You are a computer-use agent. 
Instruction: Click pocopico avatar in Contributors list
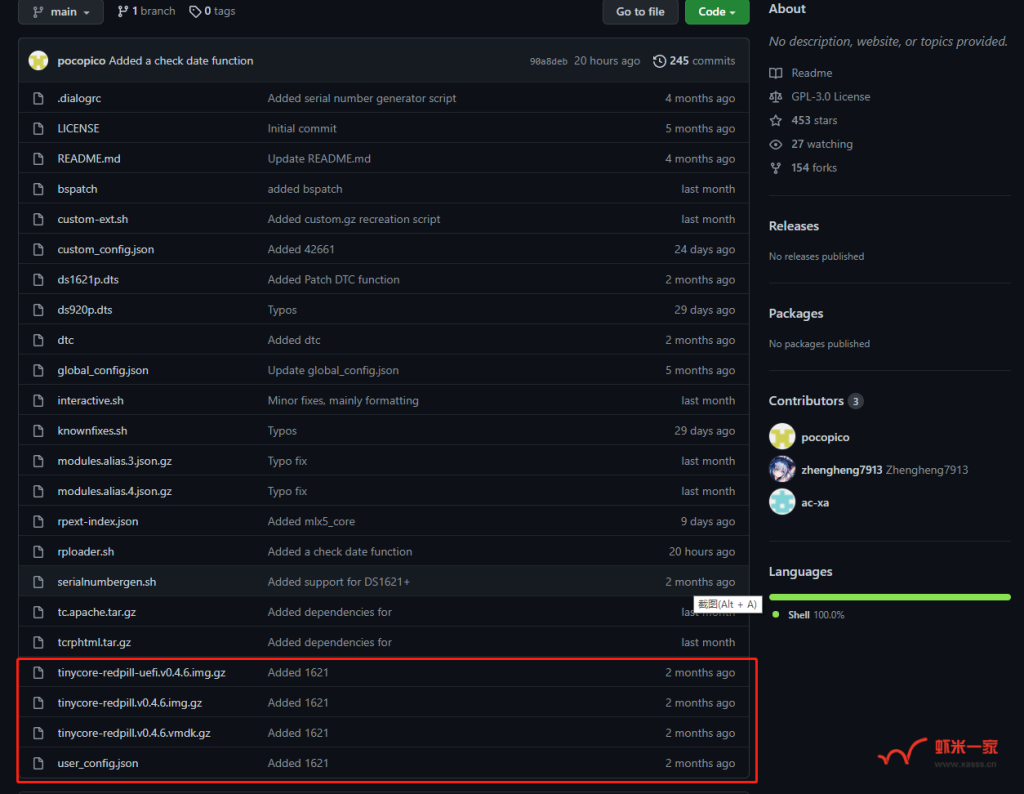click(782, 437)
